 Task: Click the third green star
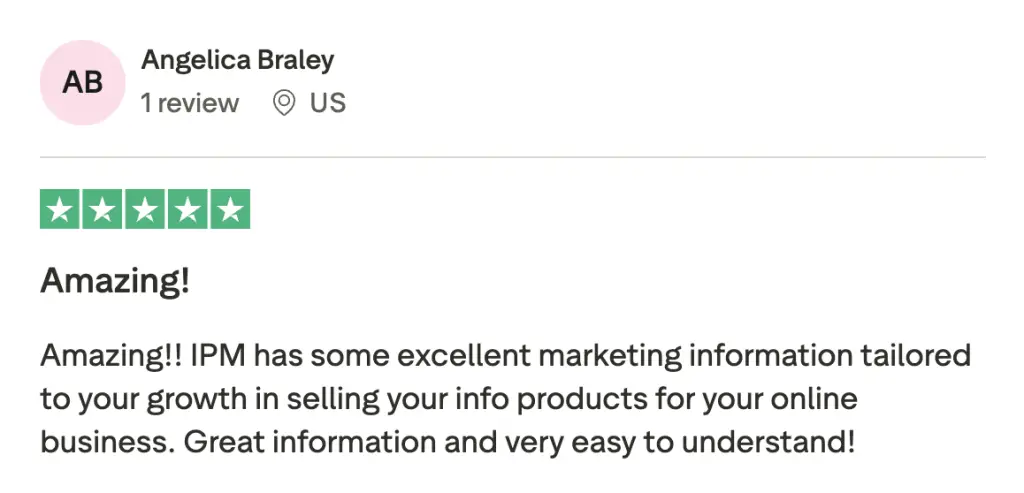145,209
